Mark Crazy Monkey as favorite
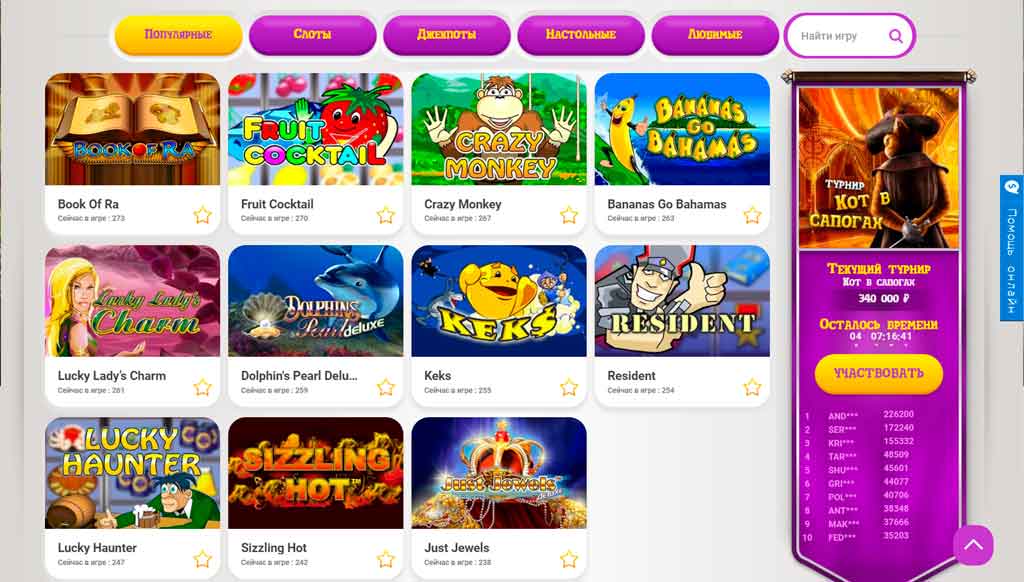This screenshot has height=582, width=1024. click(569, 215)
